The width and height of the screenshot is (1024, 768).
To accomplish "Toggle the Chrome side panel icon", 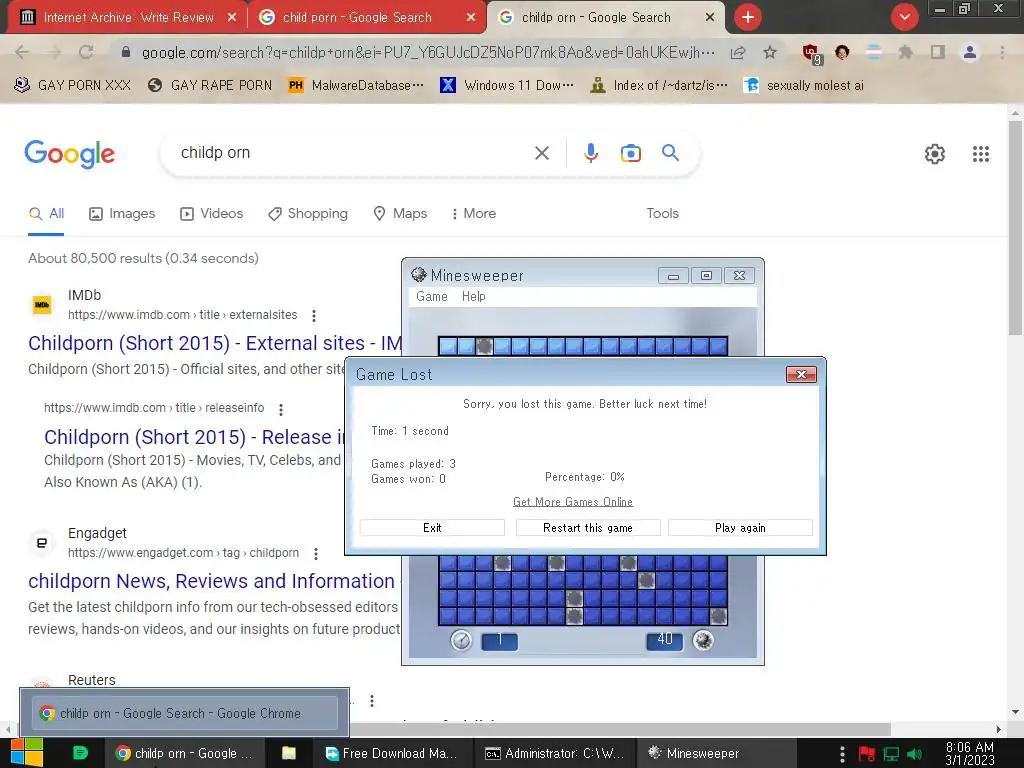I will coord(938,52).
